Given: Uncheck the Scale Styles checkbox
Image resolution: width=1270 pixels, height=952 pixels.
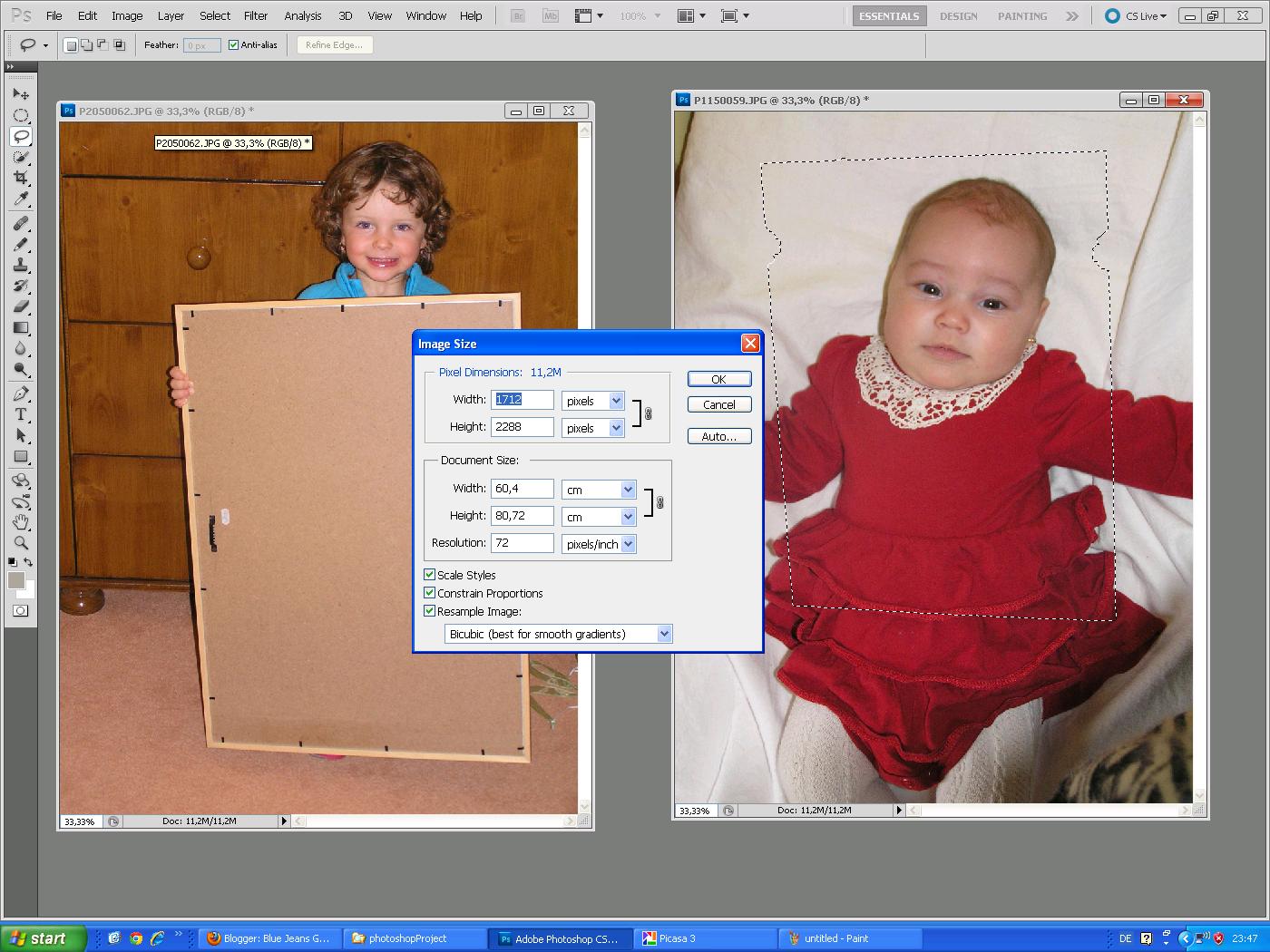Looking at the screenshot, I should pyautogui.click(x=429, y=574).
